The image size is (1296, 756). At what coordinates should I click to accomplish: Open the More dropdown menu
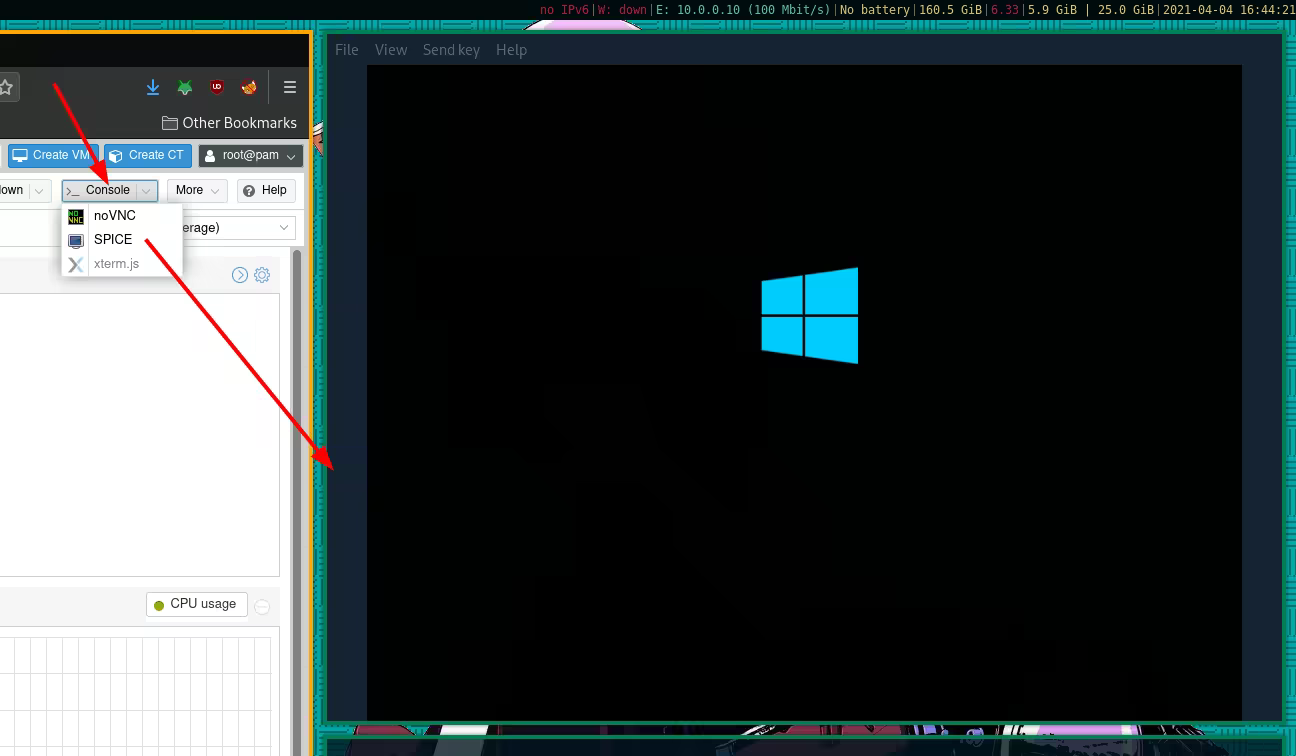pyautogui.click(x=197, y=190)
